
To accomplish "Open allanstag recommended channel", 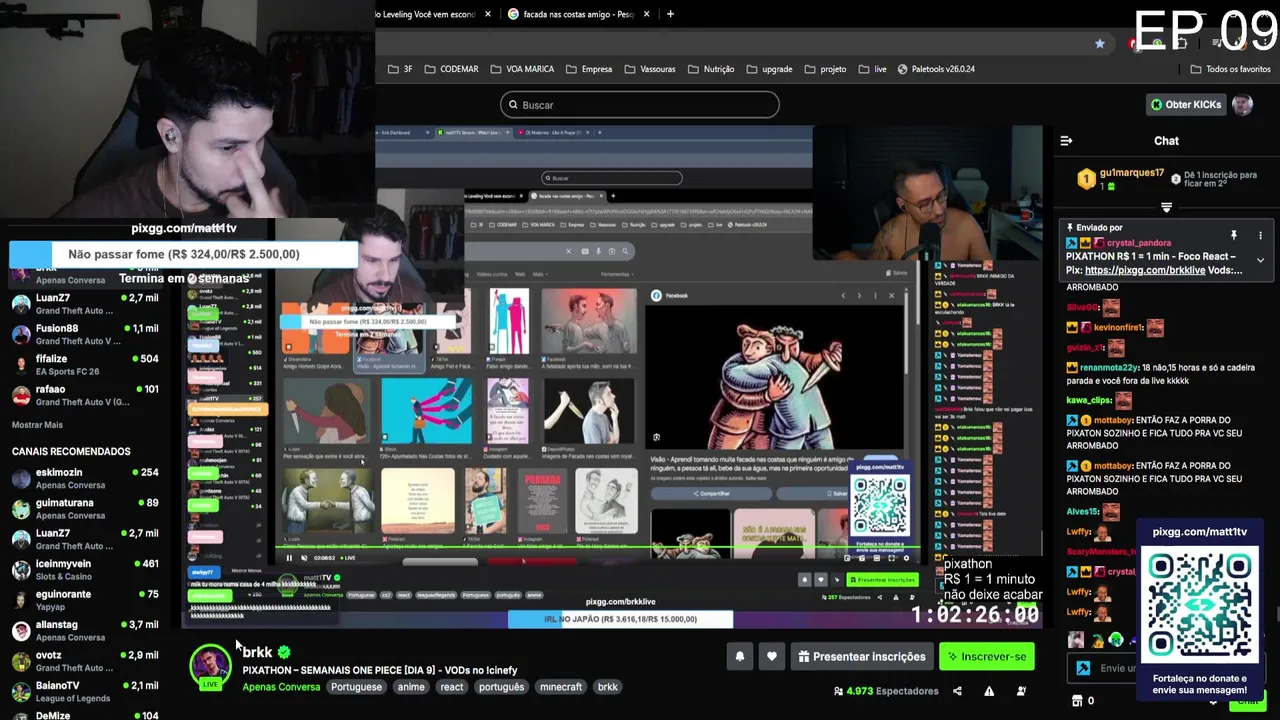I will tap(84, 631).
